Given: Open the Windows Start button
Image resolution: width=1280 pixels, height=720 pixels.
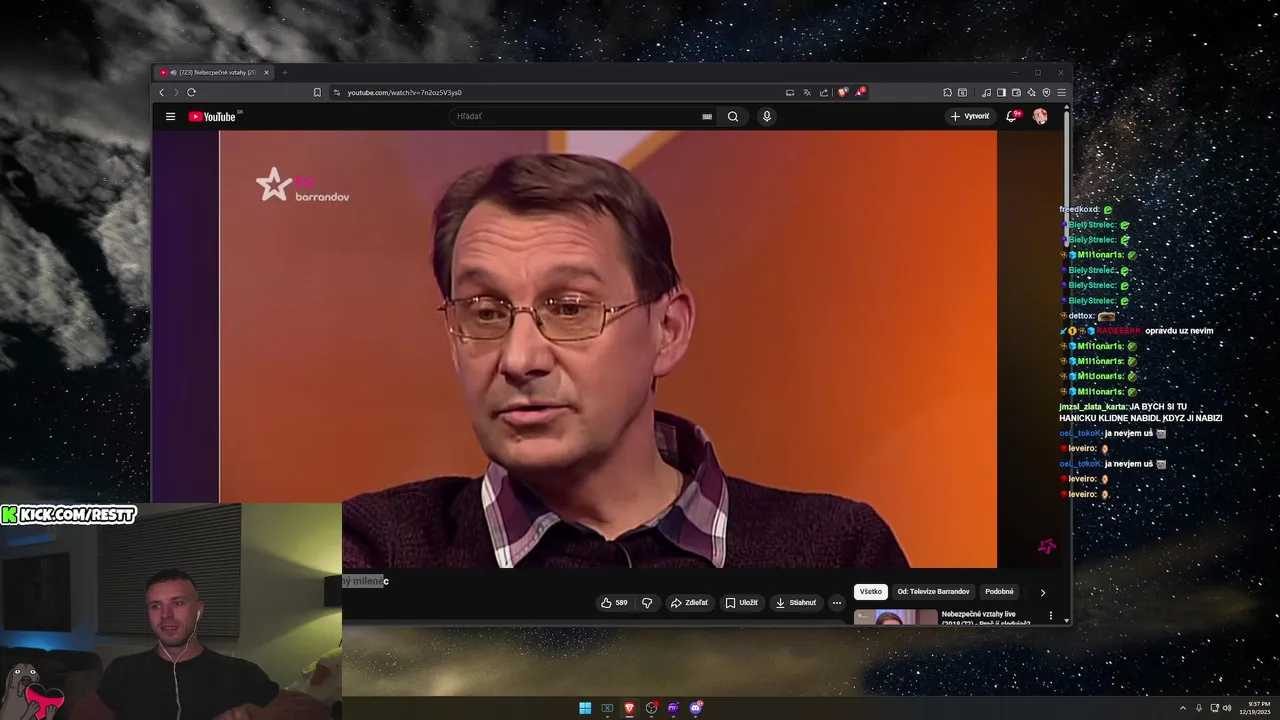Looking at the screenshot, I should pos(585,708).
